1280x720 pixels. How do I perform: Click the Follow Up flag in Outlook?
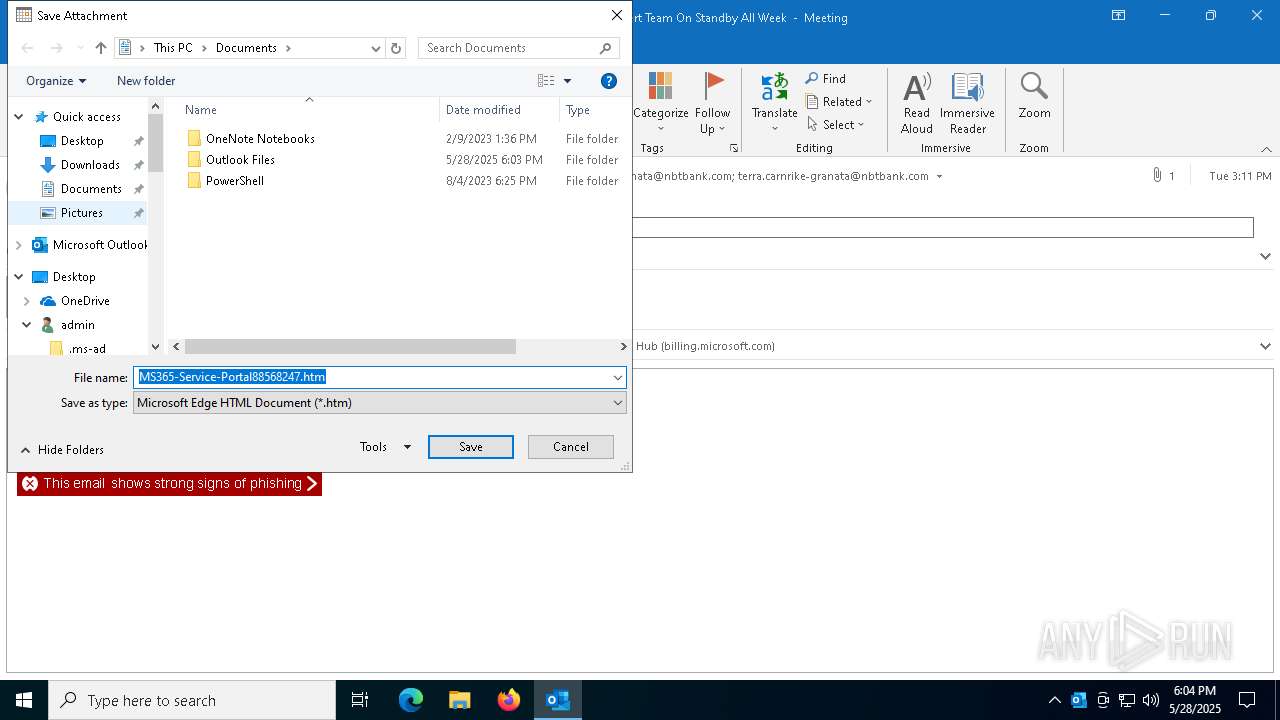tap(712, 103)
